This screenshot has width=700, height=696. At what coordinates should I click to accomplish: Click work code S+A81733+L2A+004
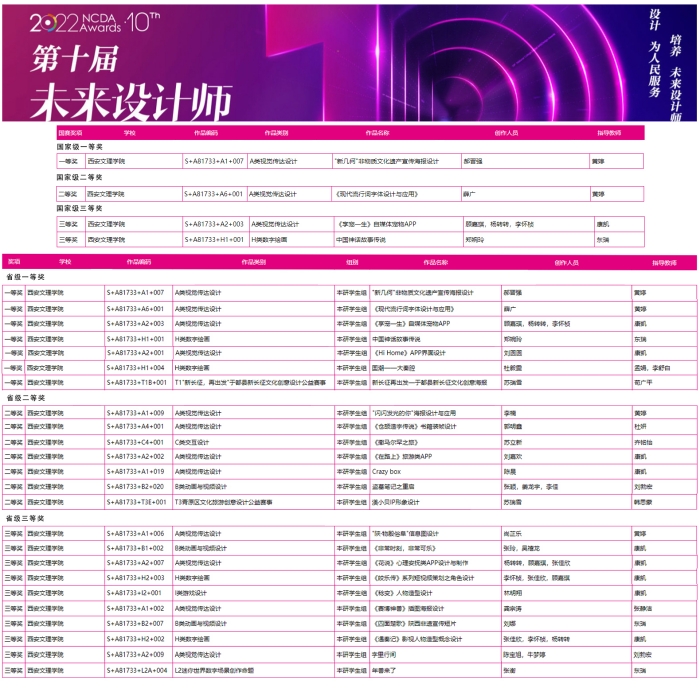tap(137, 670)
